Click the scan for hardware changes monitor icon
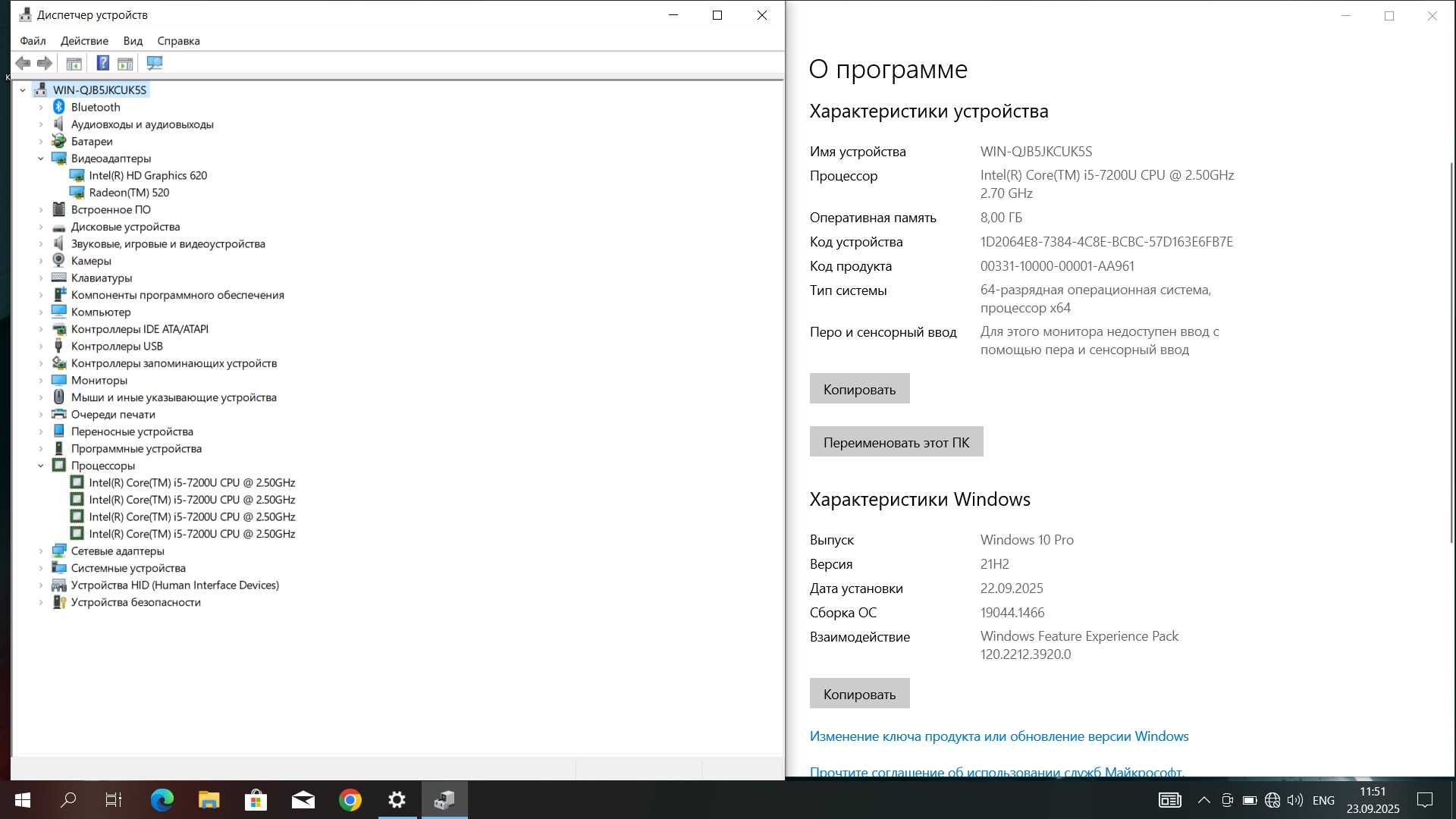The width and height of the screenshot is (1456, 819). click(x=155, y=64)
